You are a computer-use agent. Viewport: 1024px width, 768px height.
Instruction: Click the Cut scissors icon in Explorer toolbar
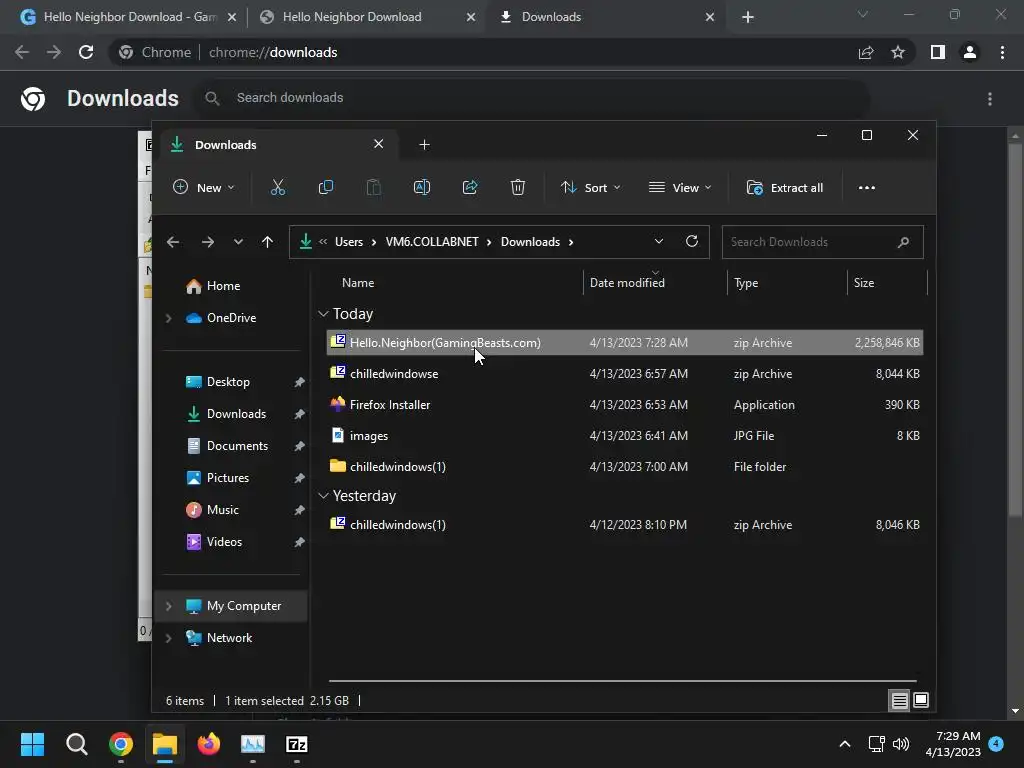pyautogui.click(x=278, y=187)
